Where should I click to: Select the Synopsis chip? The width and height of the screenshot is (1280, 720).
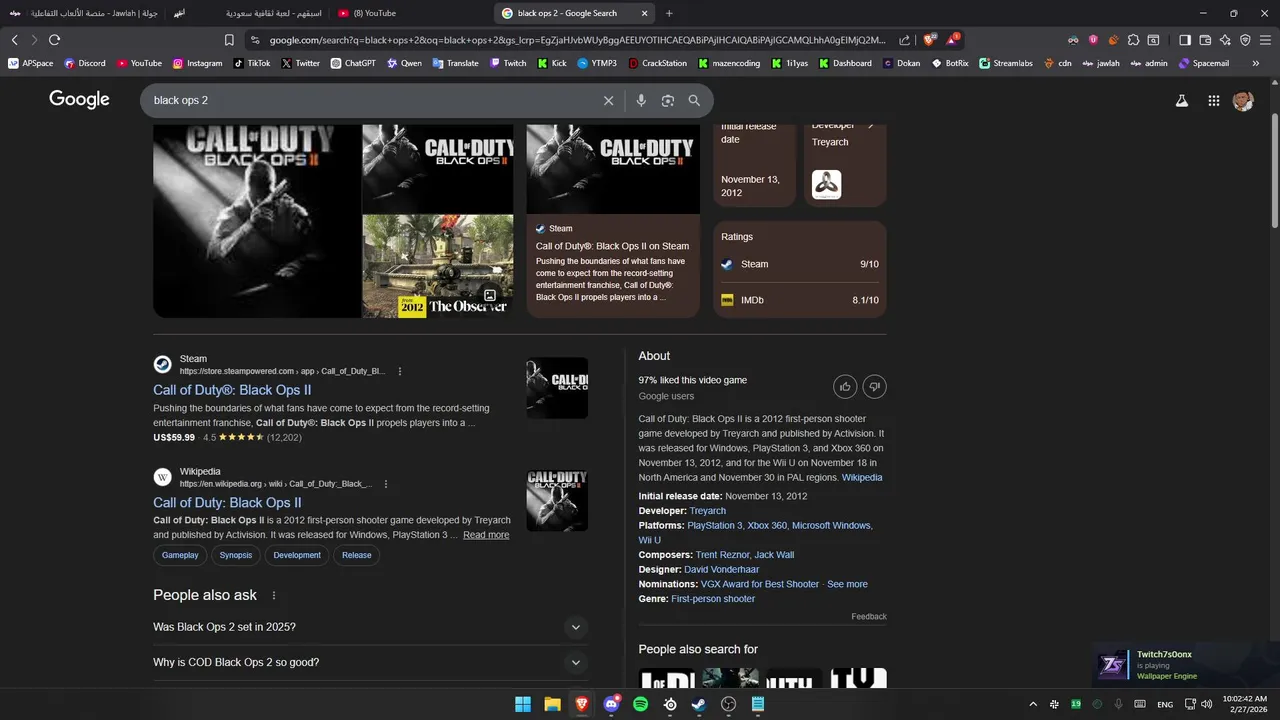point(236,555)
